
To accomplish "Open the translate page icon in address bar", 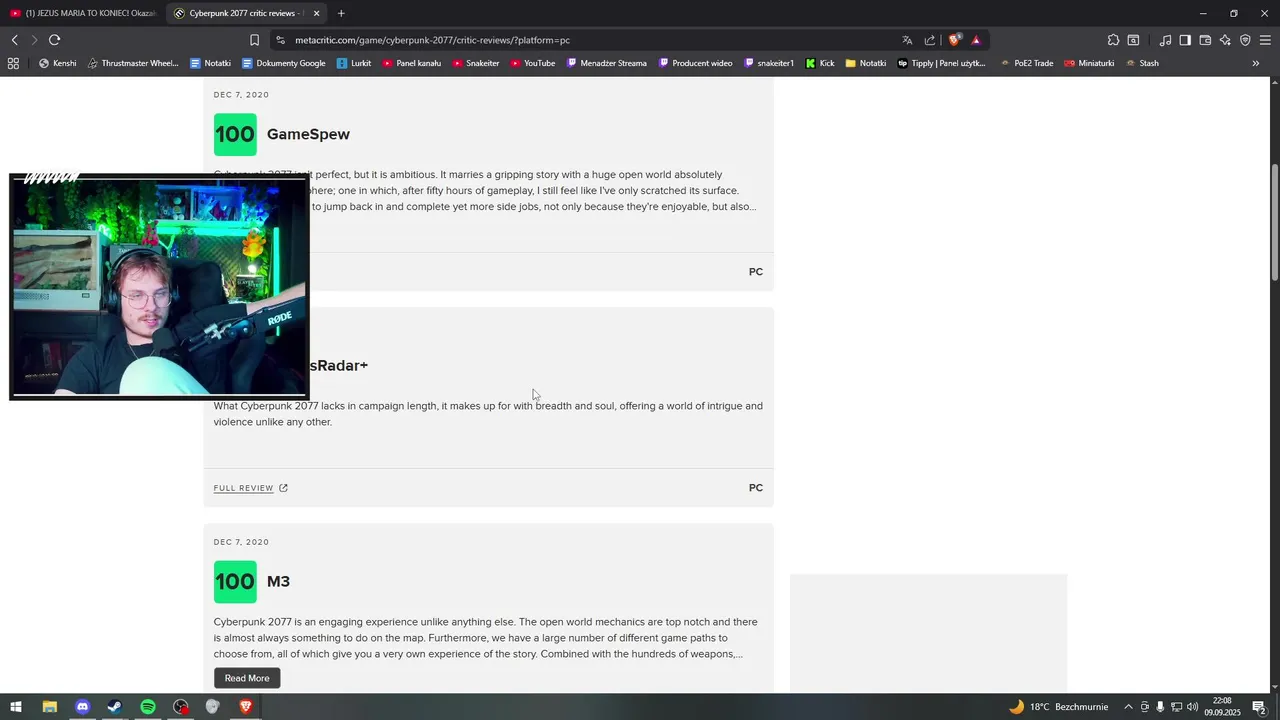I will click(x=907, y=40).
